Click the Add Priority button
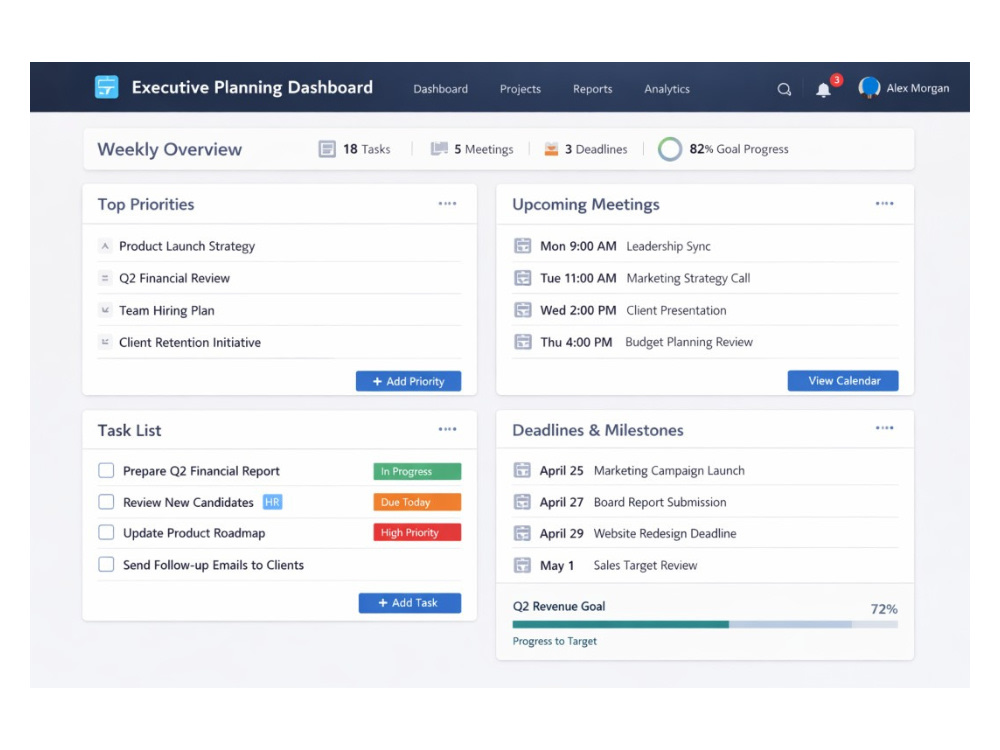 click(408, 381)
